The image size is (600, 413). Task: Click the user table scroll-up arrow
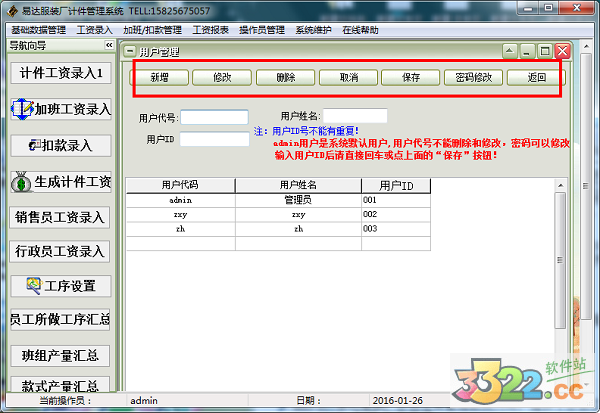coord(560,186)
